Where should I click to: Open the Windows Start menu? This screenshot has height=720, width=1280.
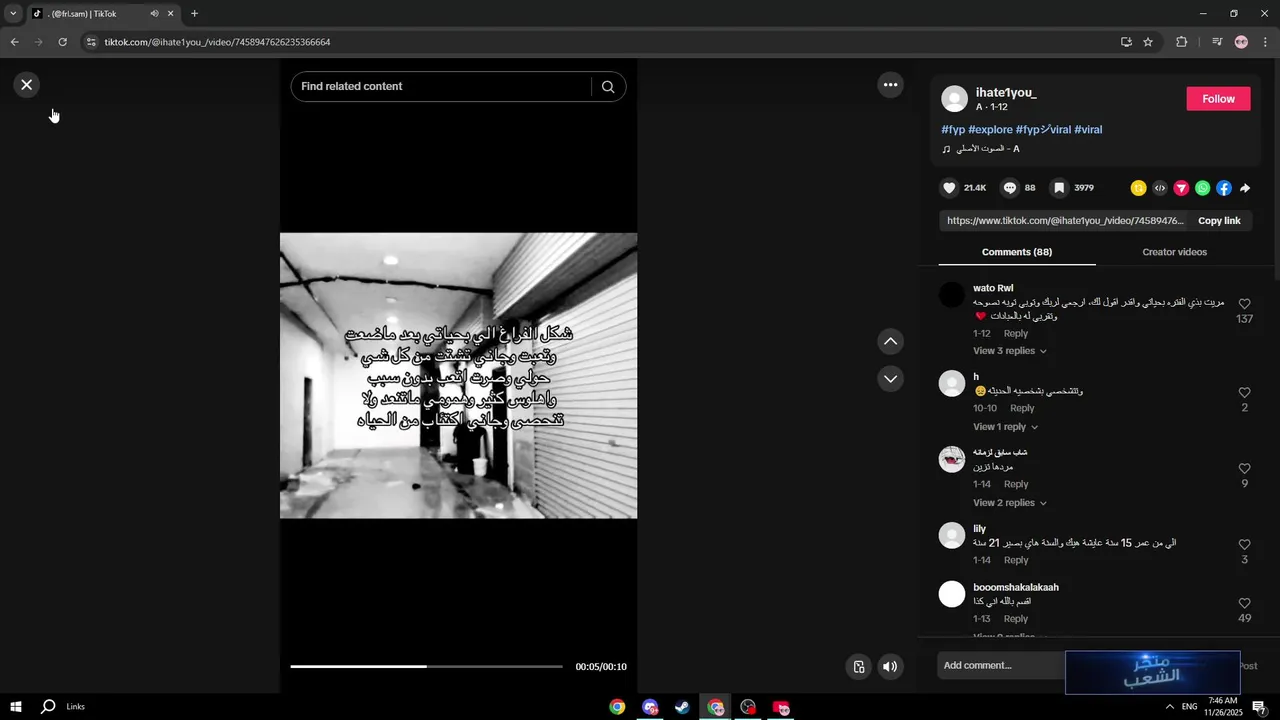(x=16, y=707)
